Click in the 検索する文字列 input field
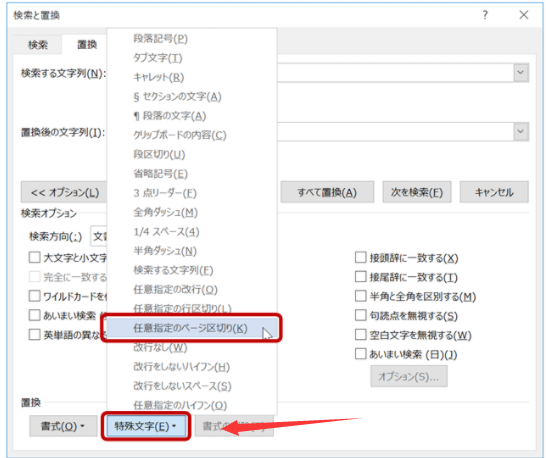 [395, 72]
